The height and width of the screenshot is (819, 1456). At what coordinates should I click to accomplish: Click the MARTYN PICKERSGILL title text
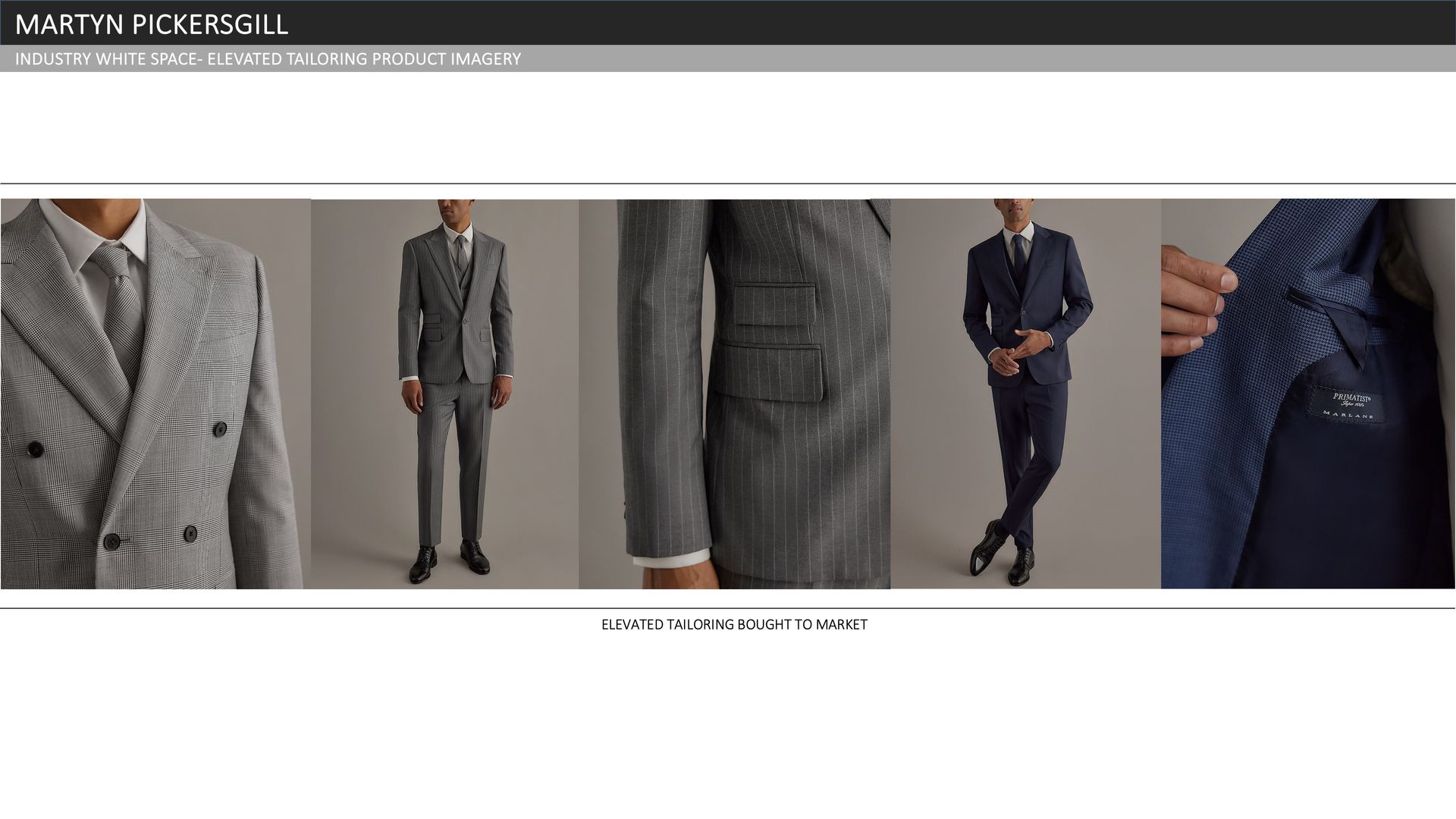pos(152,24)
